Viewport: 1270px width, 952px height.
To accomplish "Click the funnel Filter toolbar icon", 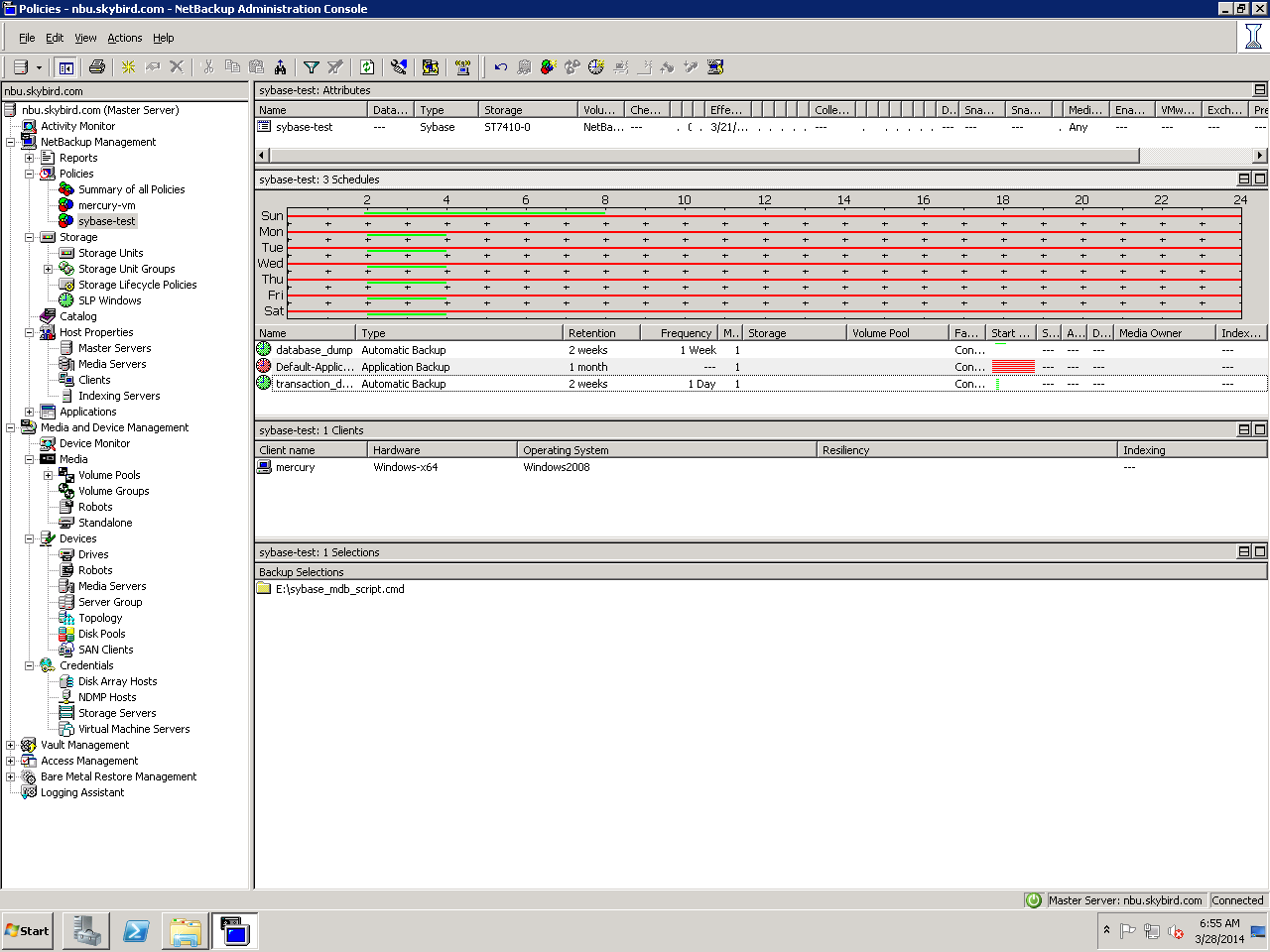I will [311, 67].
